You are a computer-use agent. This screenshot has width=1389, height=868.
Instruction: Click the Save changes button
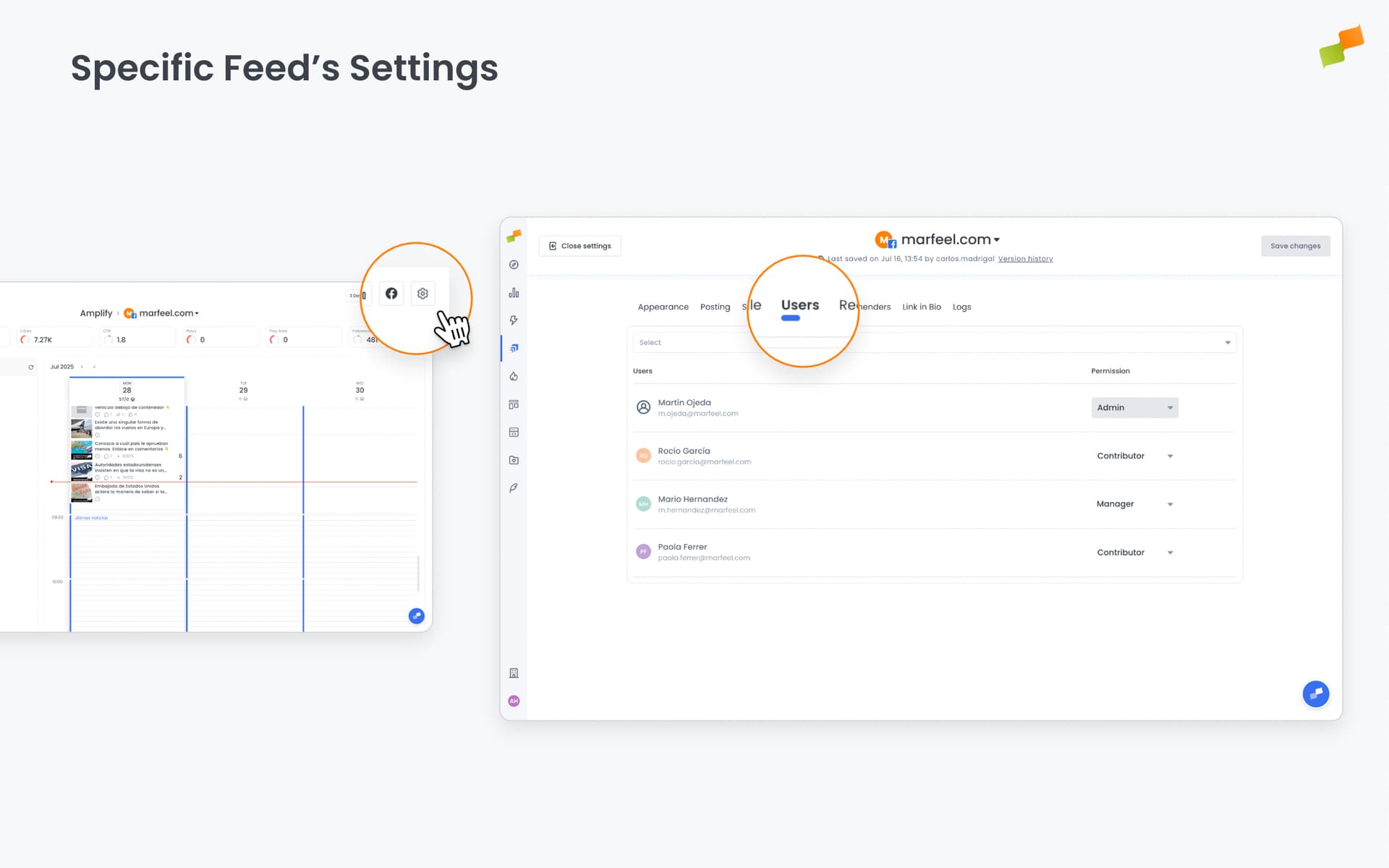point(1295,246)
